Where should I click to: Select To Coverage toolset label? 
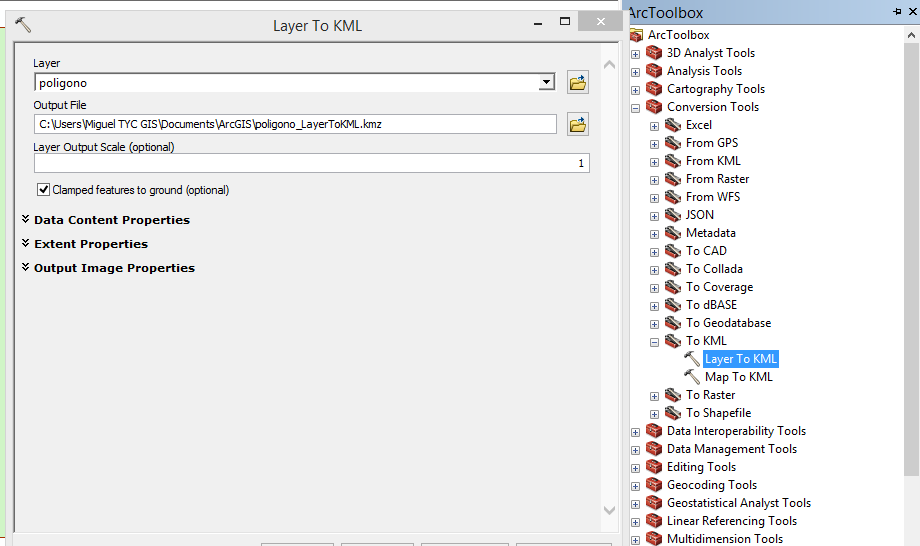point(719,287)
